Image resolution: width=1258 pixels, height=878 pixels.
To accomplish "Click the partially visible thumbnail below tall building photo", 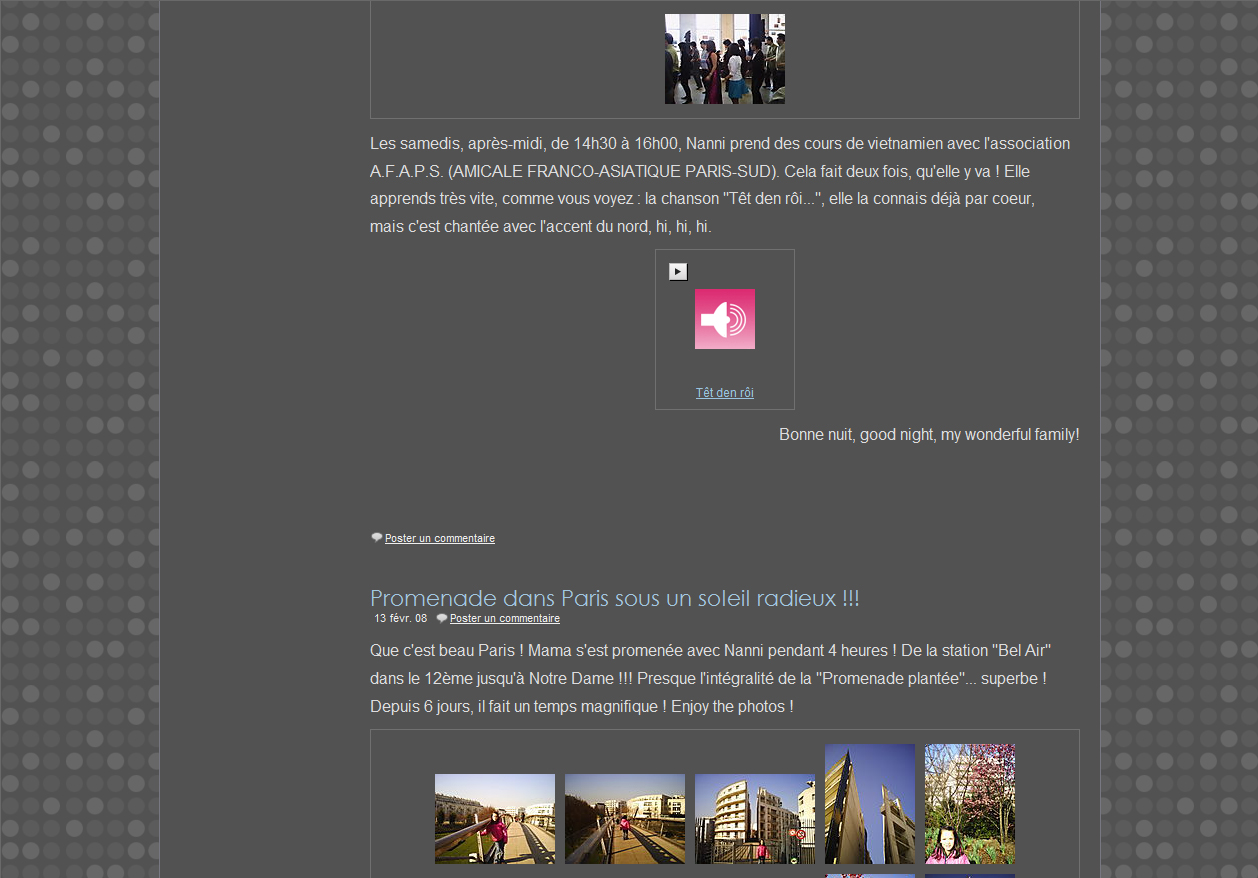I will click(x=869, y=875).
